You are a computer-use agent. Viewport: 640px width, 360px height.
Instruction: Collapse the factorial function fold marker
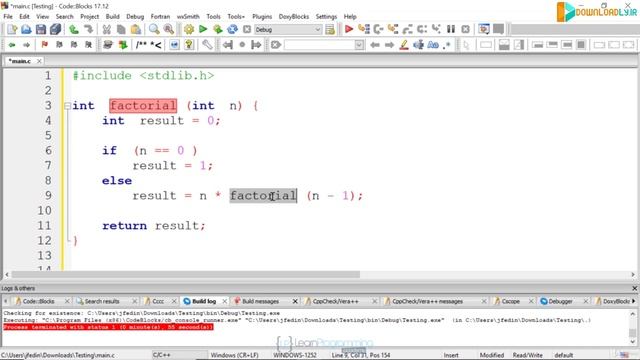(67, 106)
